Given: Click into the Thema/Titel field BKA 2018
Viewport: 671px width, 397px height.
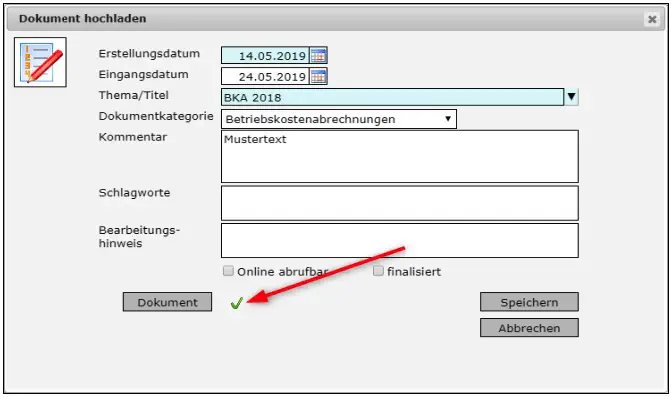Looking at the screenshot, I should [393, 97].
